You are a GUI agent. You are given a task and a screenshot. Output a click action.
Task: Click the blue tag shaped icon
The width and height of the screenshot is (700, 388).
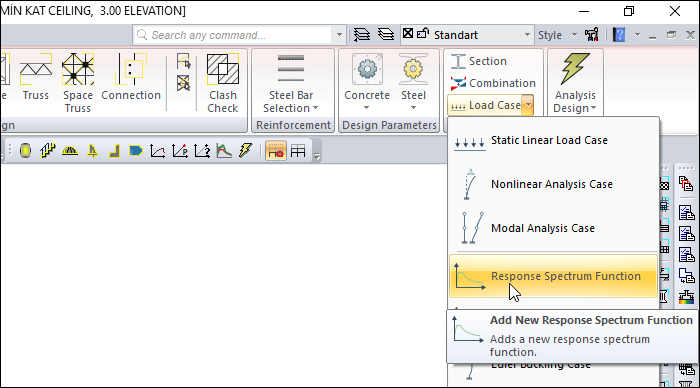[136, 151]
